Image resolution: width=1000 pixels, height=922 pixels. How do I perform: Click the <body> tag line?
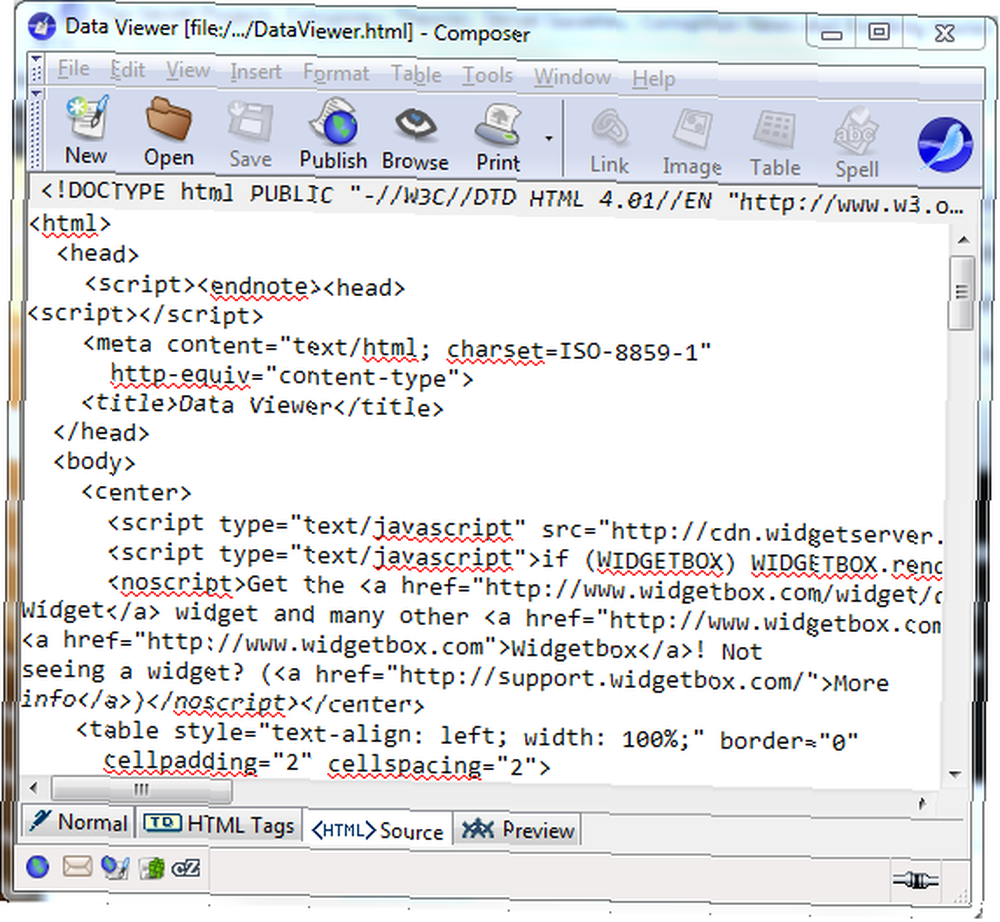94,462
